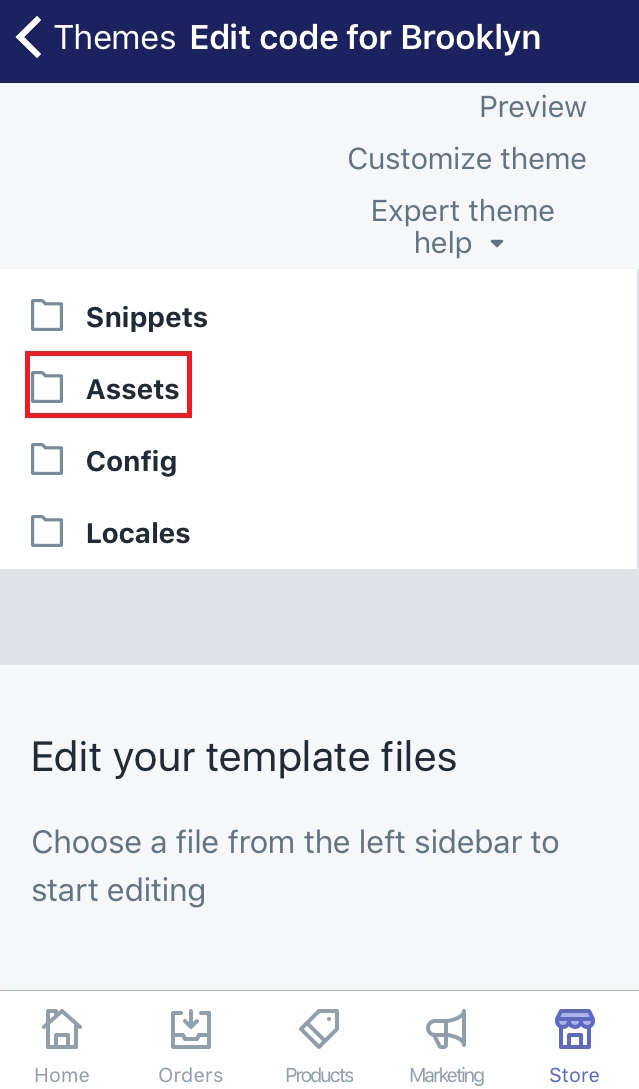Click the Snippets folder icon
639x1089 pixels.
point(47,316)
